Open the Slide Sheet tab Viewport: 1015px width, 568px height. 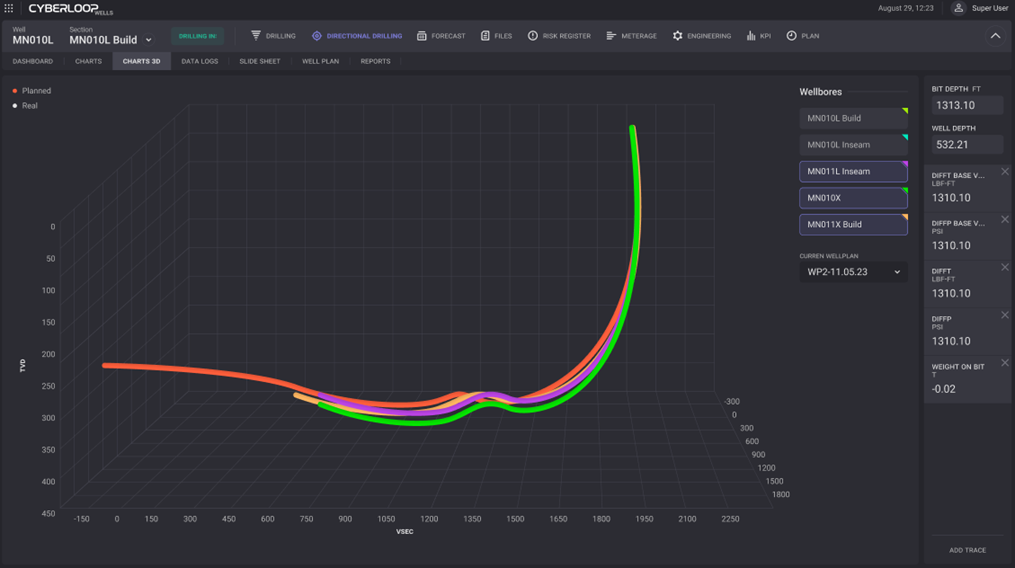(x=260, y=61)
